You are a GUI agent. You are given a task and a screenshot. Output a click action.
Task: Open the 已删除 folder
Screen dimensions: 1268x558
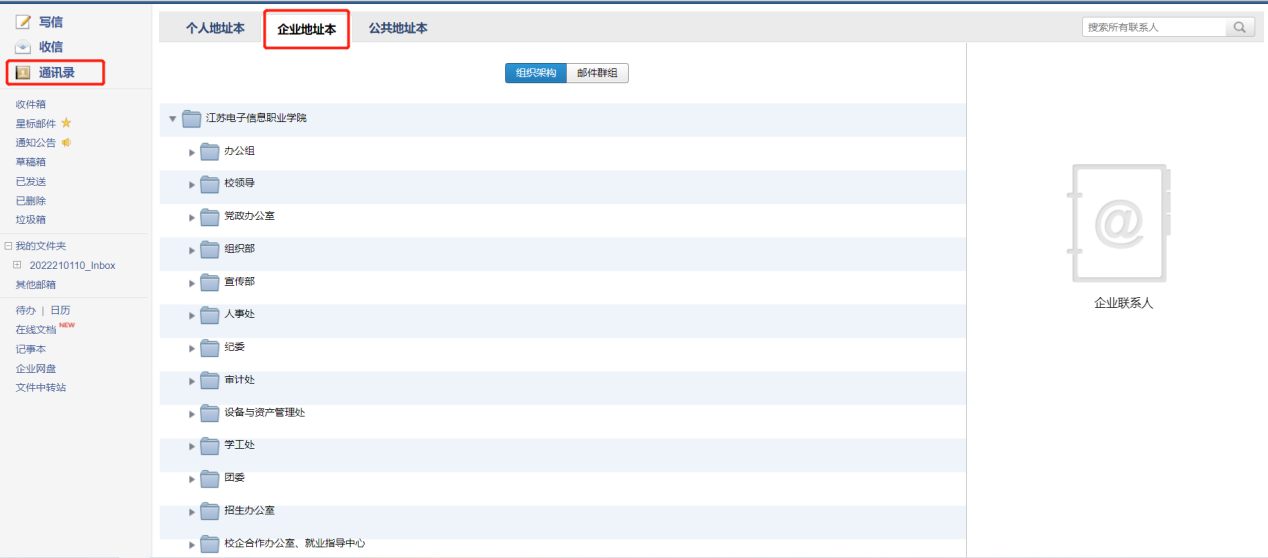coord(30,200)
